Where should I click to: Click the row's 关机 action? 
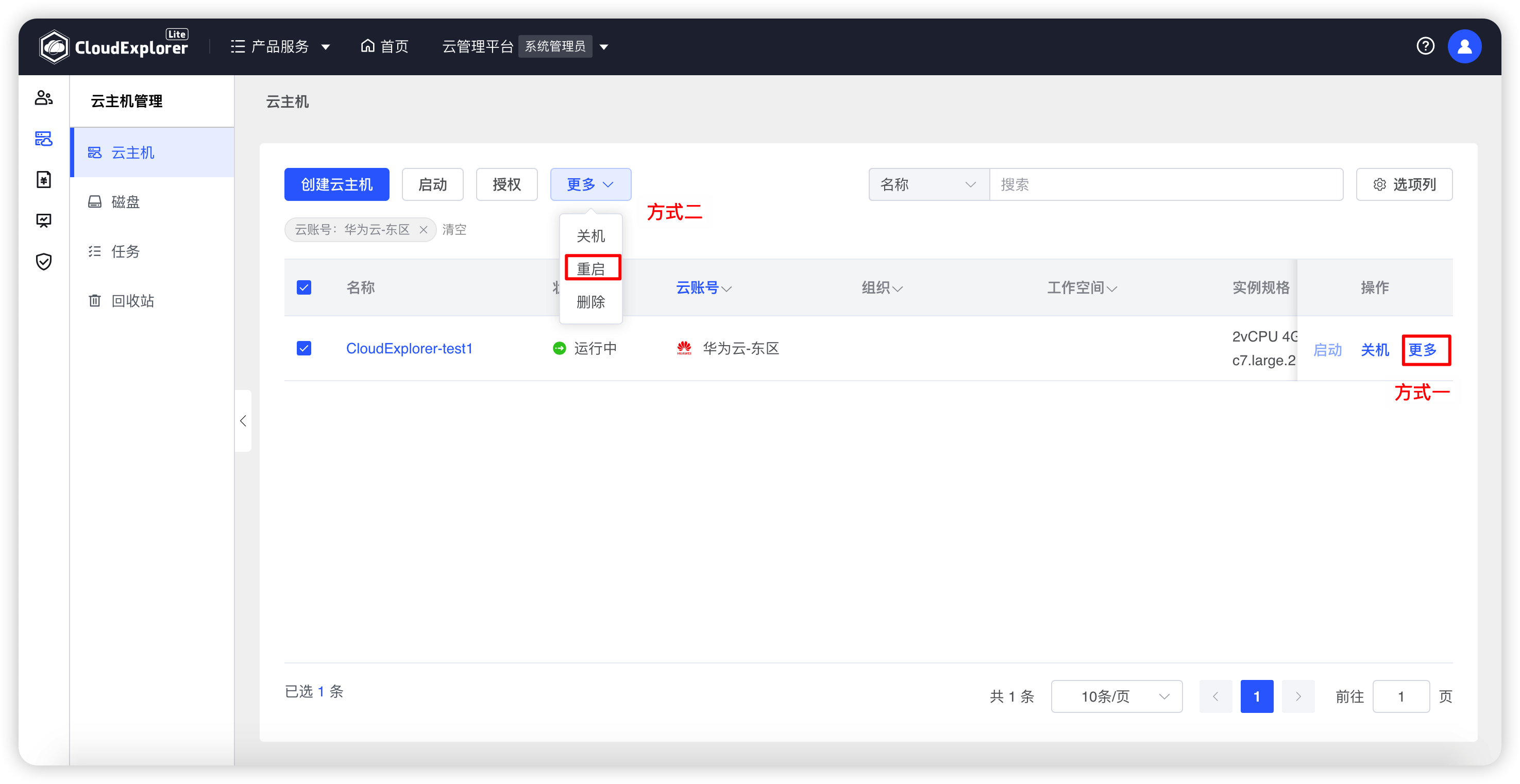(1374, 350)
